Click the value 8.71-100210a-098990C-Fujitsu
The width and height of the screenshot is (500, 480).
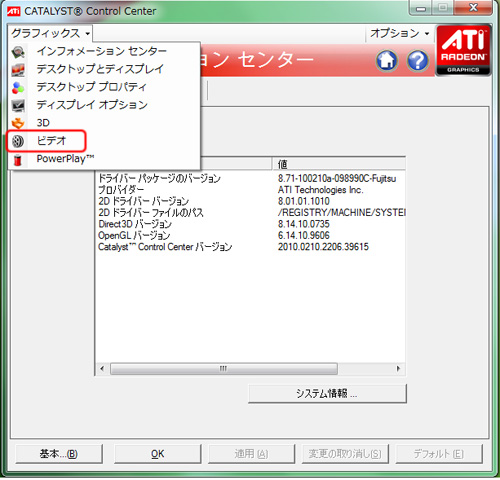click(337, 178)
